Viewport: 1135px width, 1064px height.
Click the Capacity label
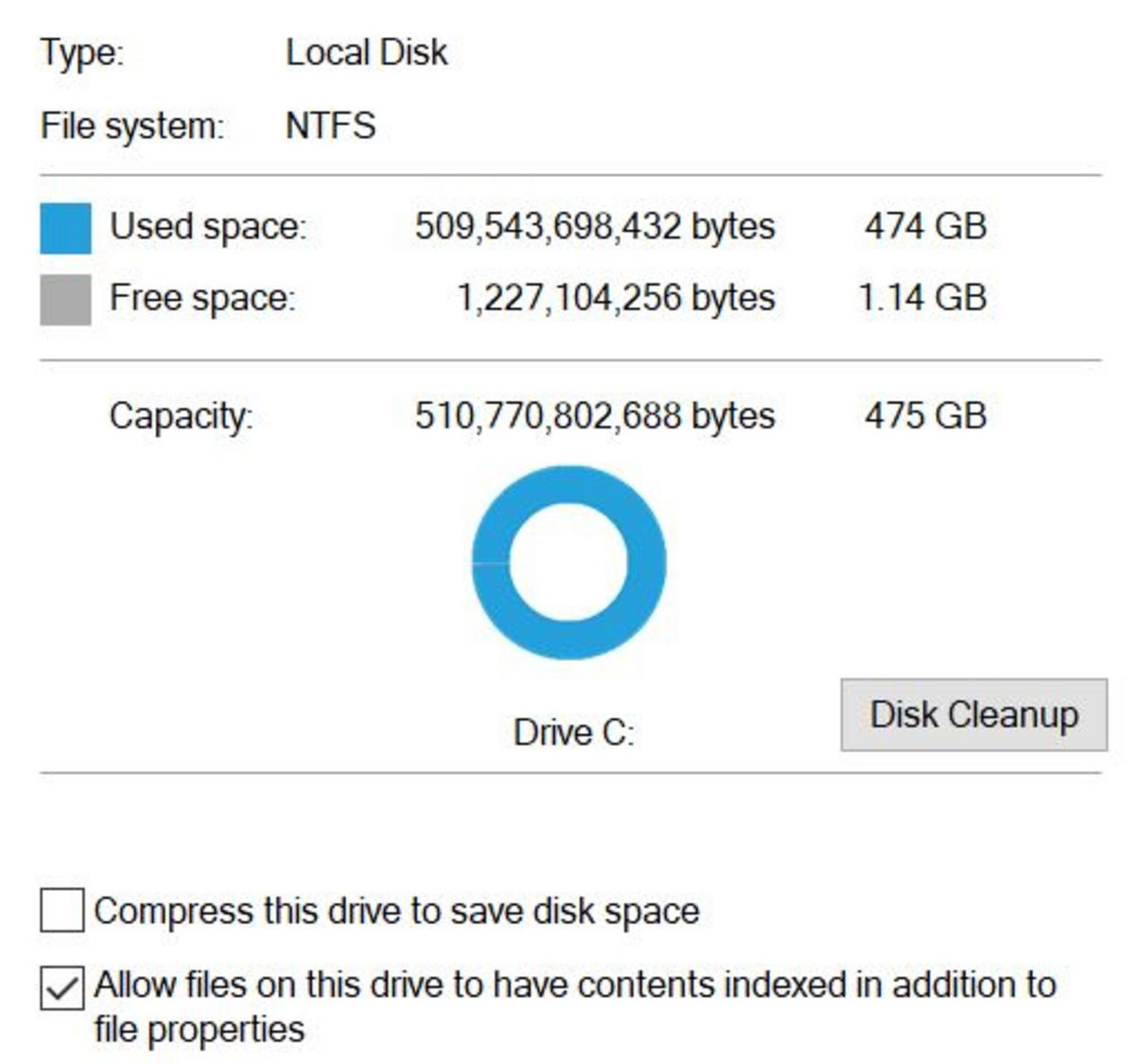tap(181, 416)
